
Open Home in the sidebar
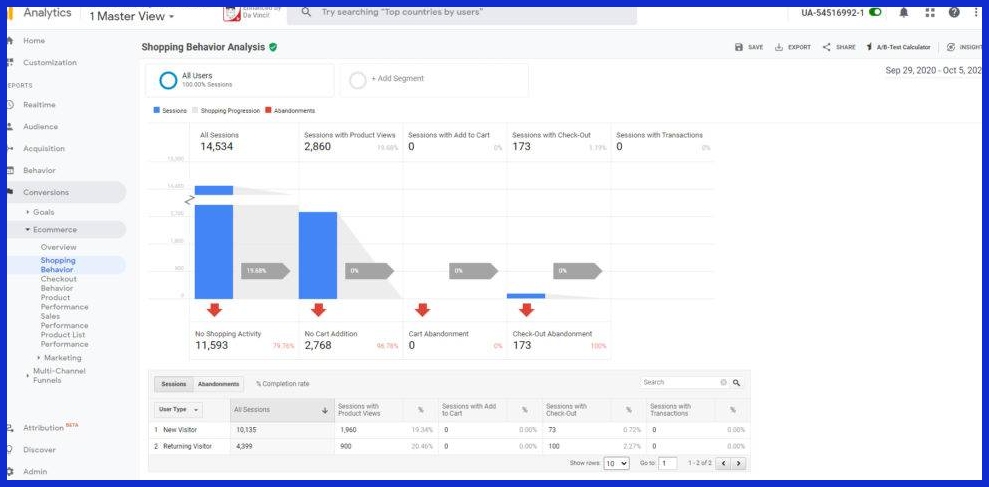(34, 40)
